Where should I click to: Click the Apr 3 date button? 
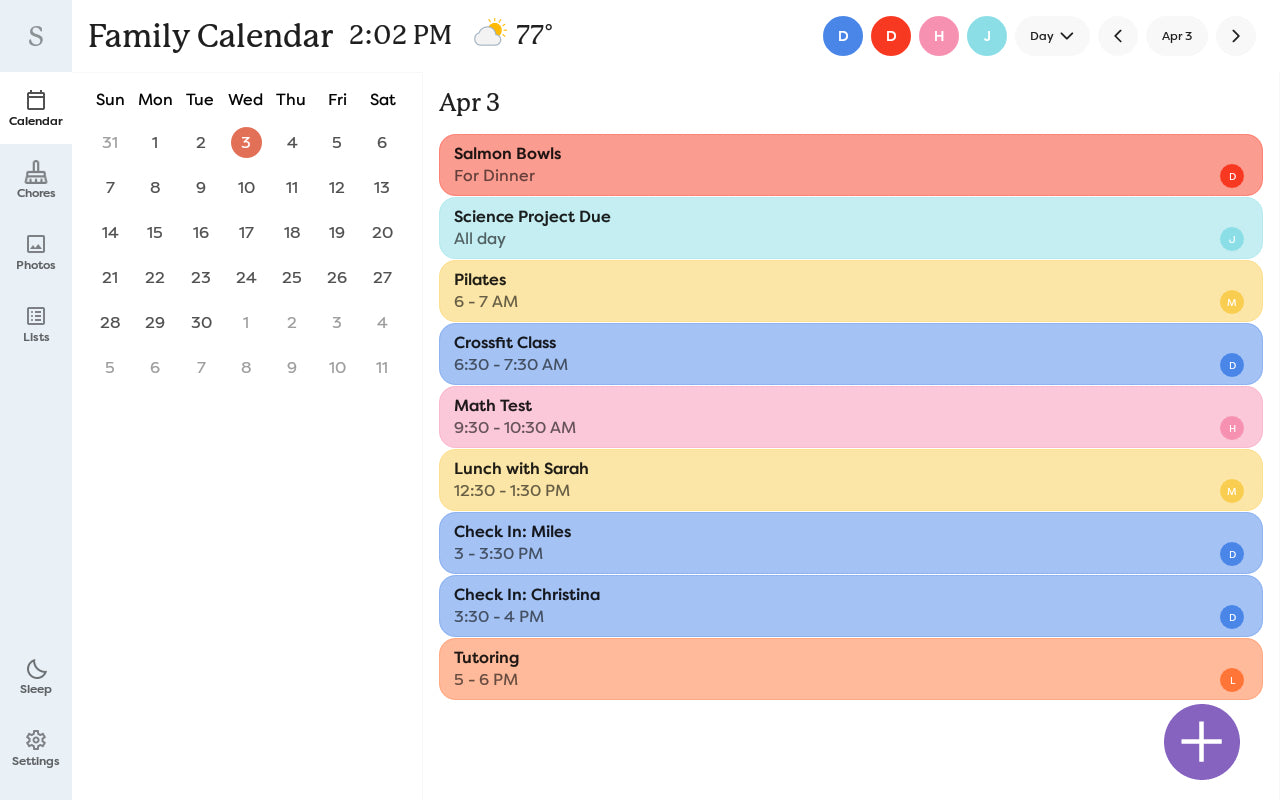pyautogui.click(x=1177, y=36)
